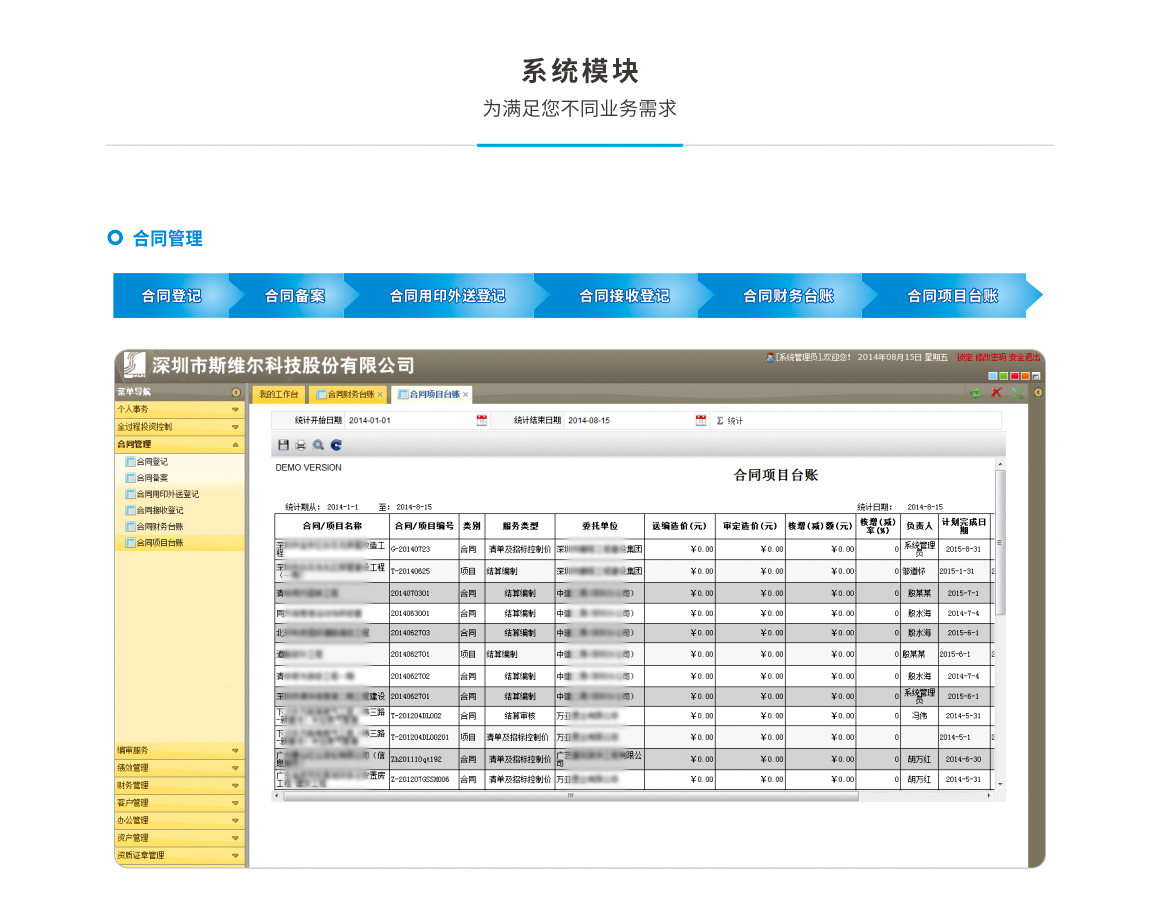This screenshot has width=1160, height=897.
Task: Click 安全退出 to log out safely
Action: [x=1024, y=358]
